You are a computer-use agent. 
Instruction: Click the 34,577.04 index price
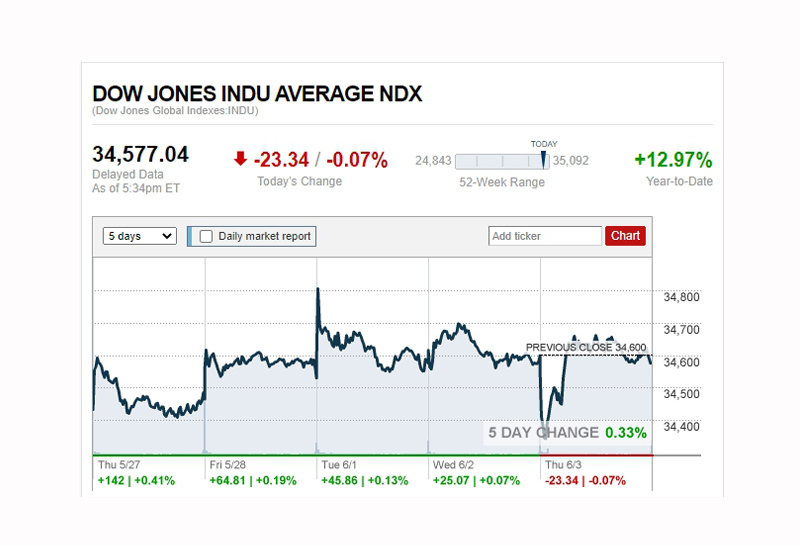click(x=140, y=155)
